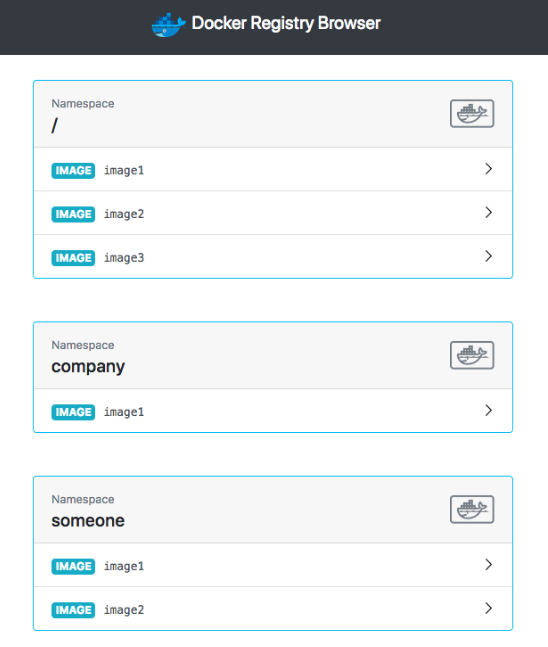Select the someone namespace heading
This screenshot has width=548, height=647.
pyautogui.click(x=88, y=521)
